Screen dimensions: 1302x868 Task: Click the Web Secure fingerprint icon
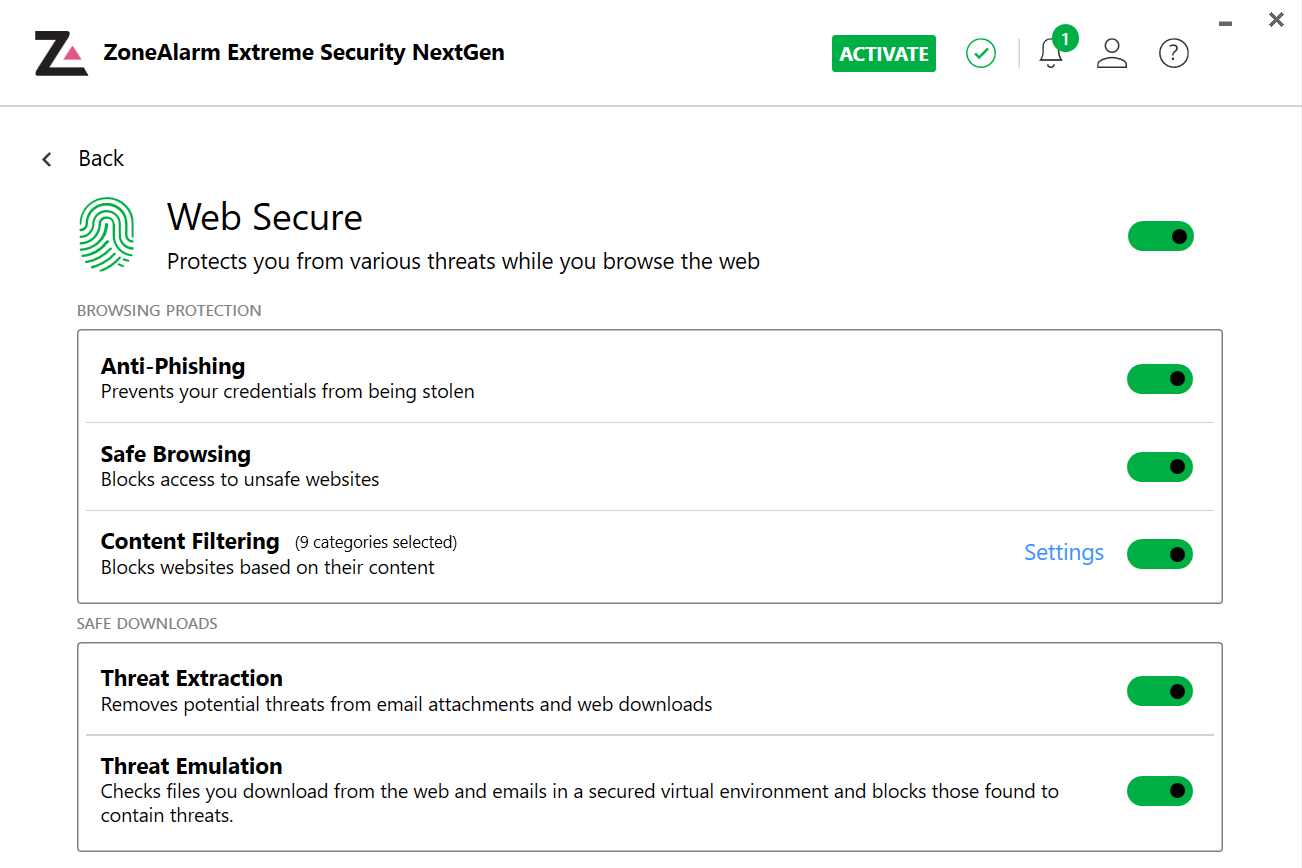[106, 234]
